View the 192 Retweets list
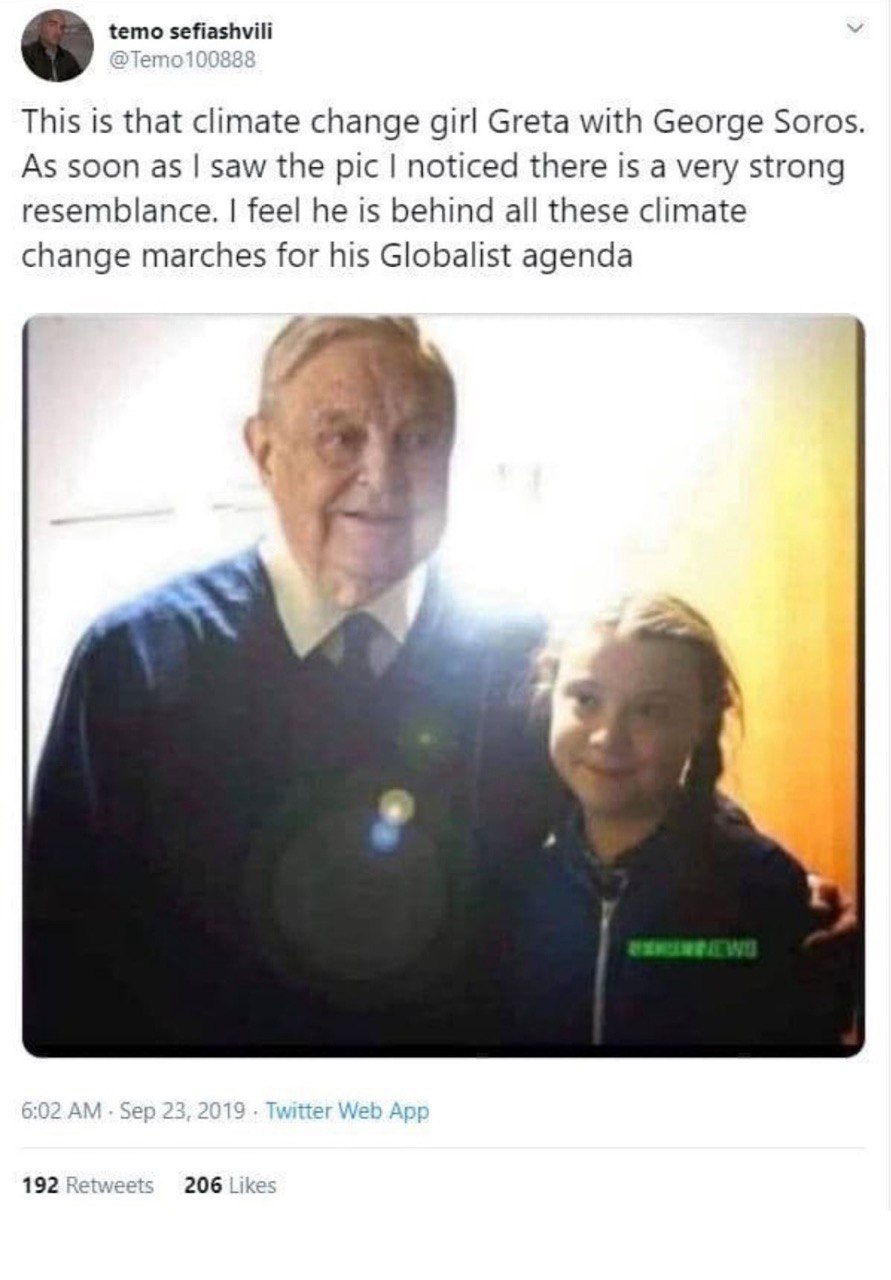891x1280 pixels. (x=88, y=1186)
